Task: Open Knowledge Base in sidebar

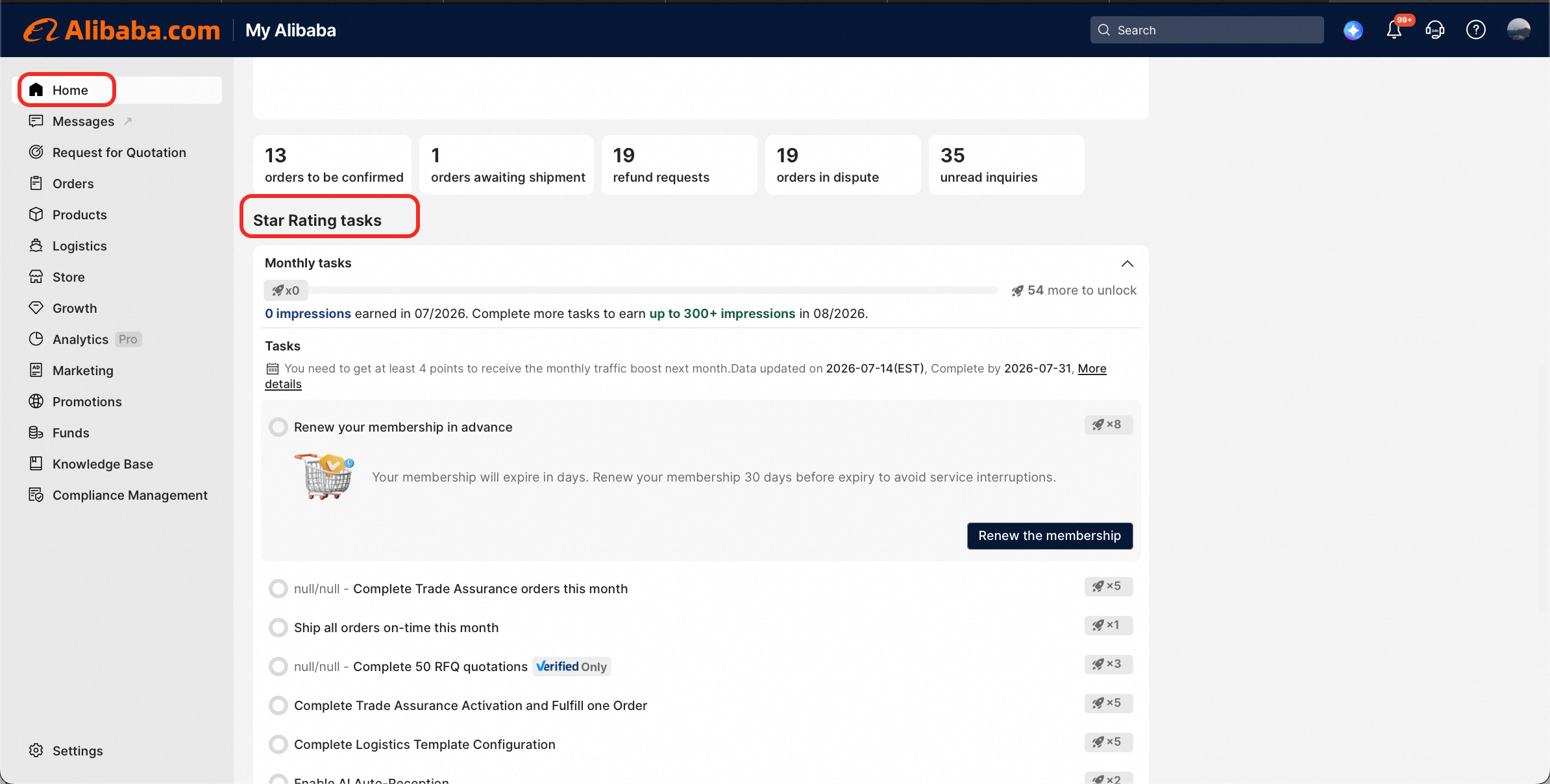Action: click(x=118, y=464)
